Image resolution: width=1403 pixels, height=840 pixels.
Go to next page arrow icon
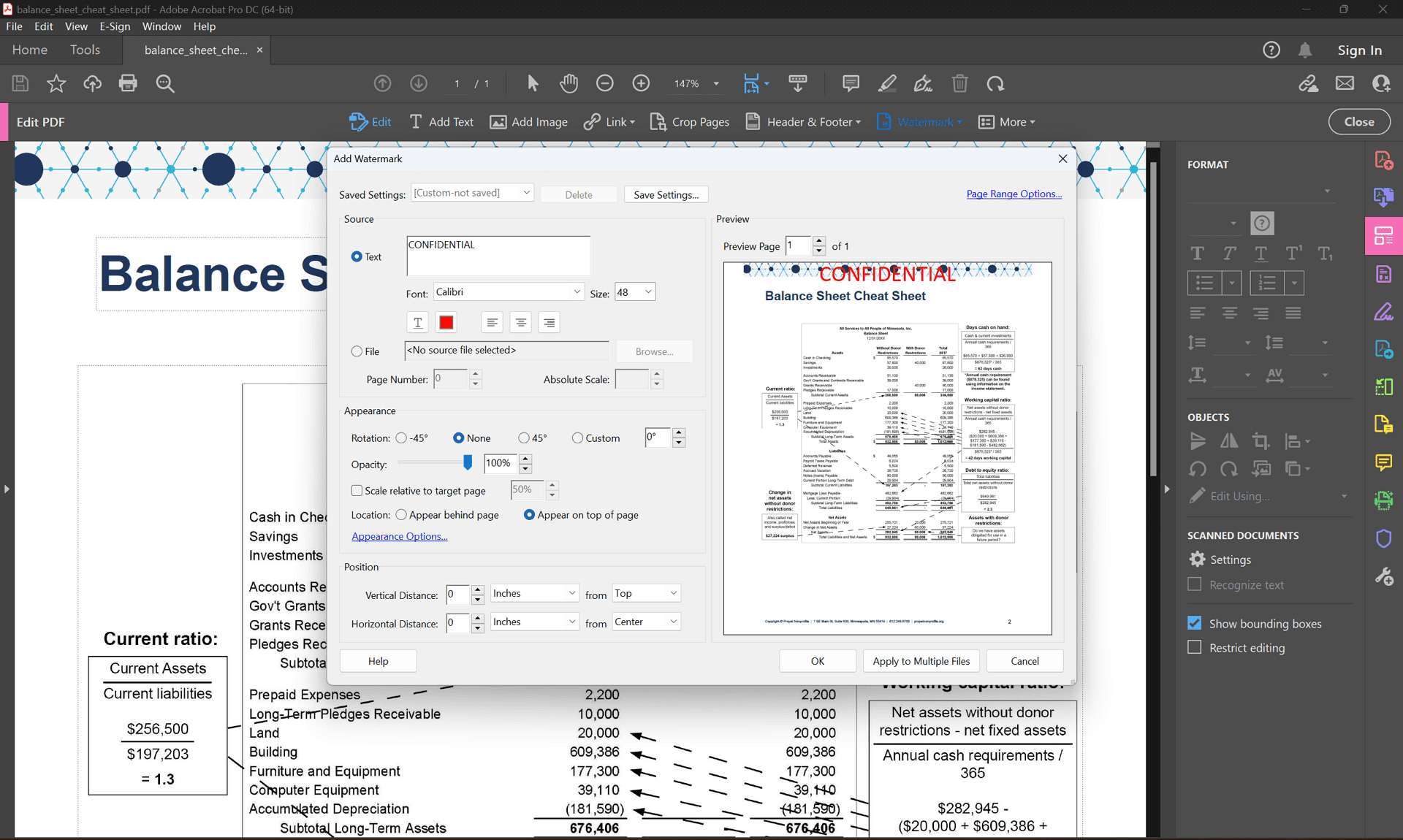point(419,83)
